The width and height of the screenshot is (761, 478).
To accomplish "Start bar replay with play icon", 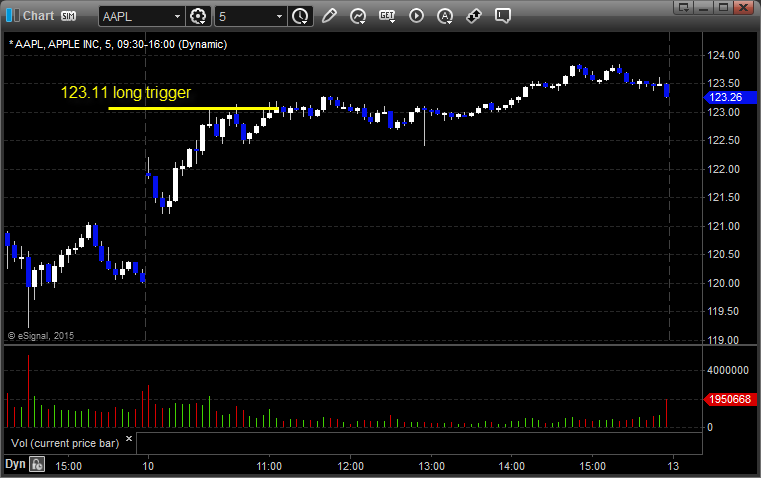I will [416, 16].
